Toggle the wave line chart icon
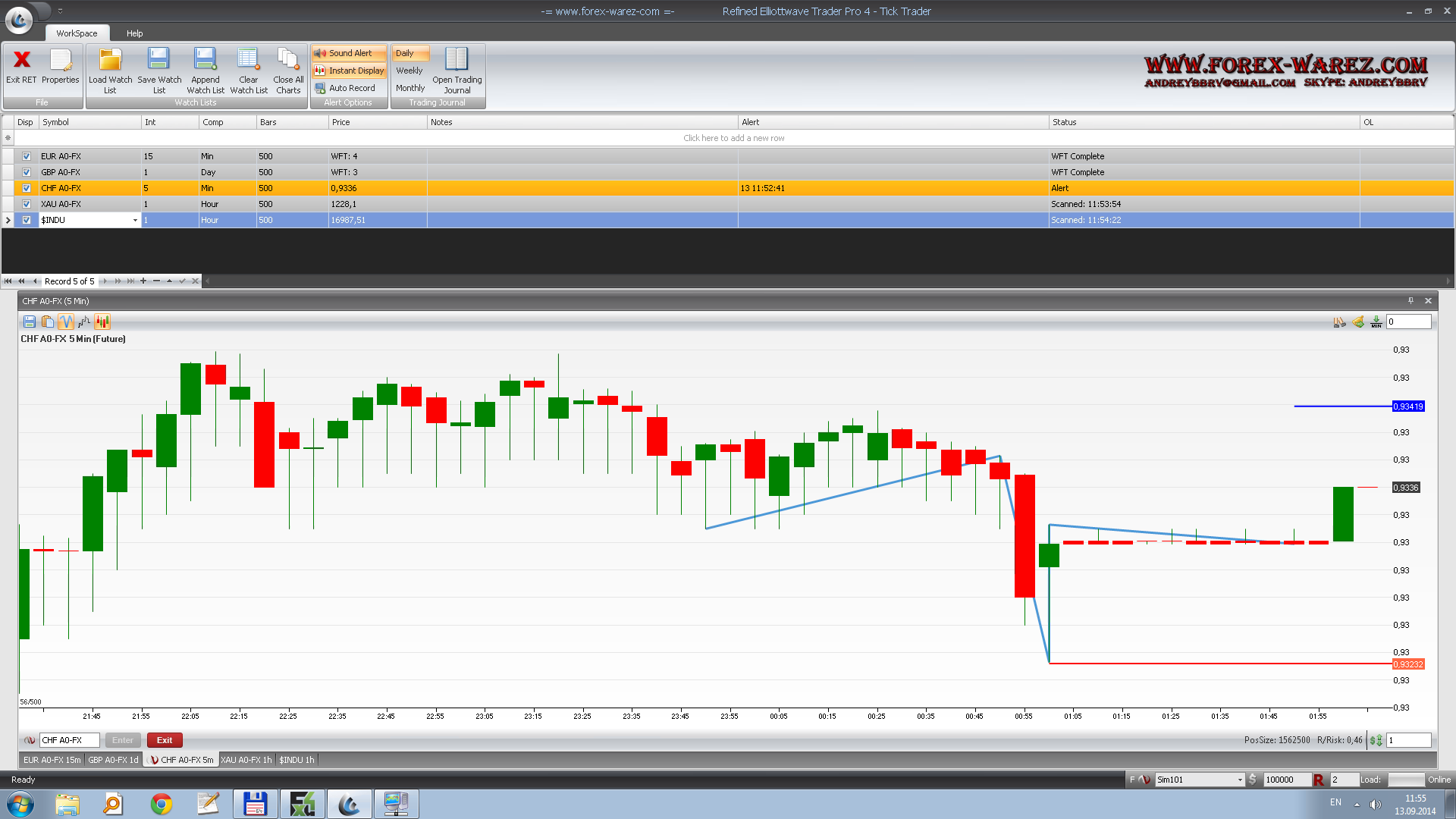Screen dimensions: 1456x819 coord(66,322)
